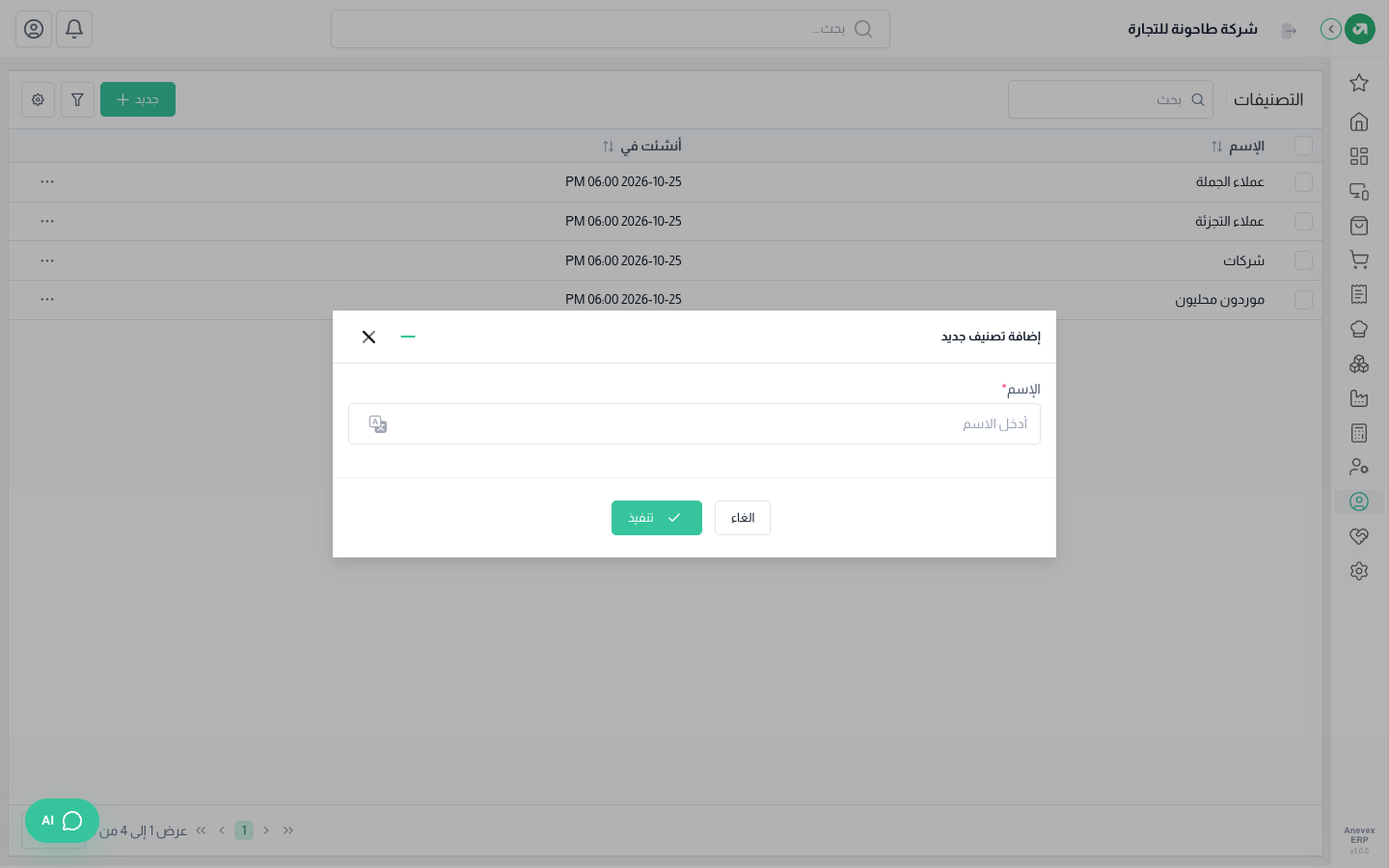Open customers module in sidebar
This screenshot has height=868, width=1389.
point(1359,502)
